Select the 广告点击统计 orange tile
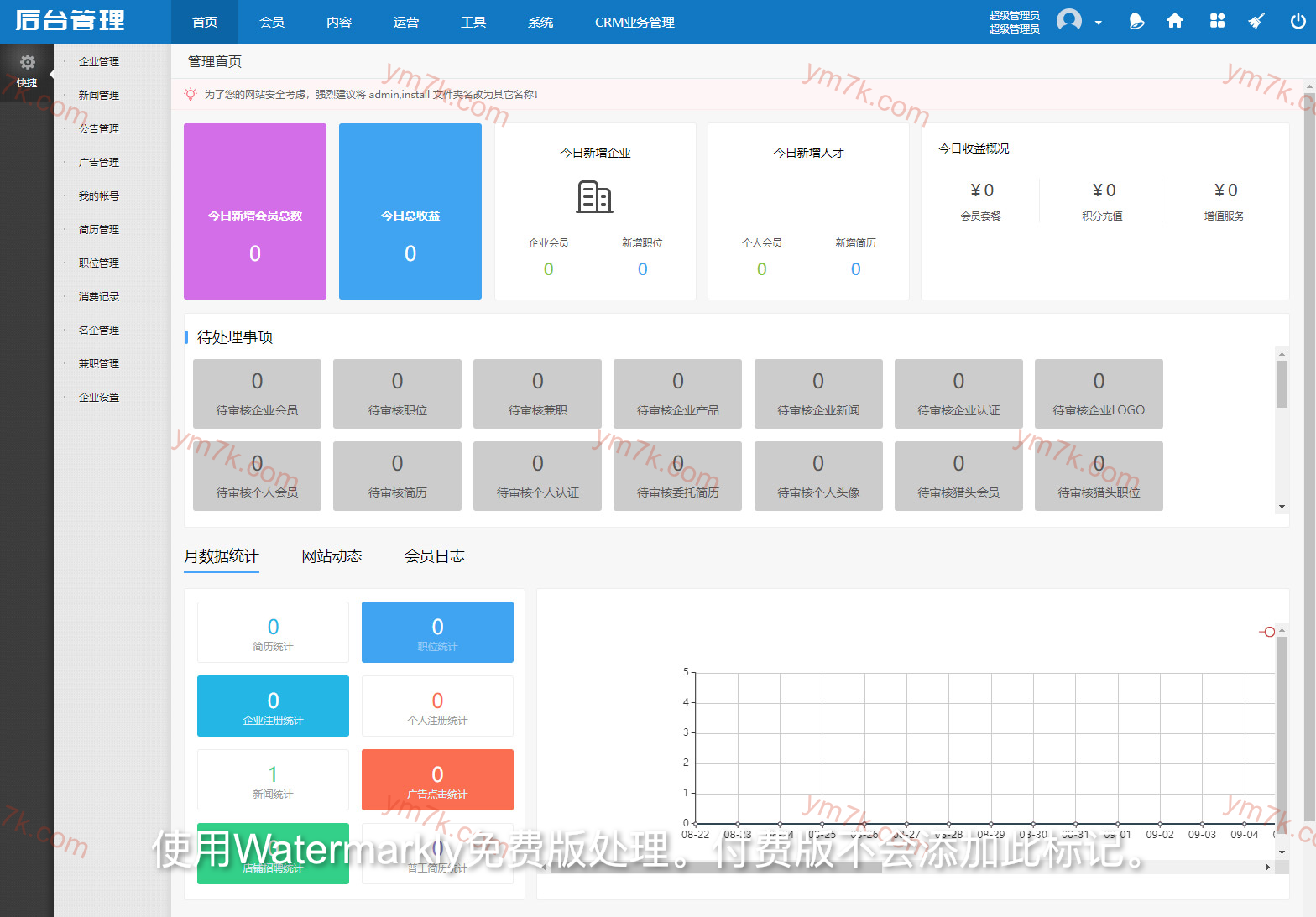 click(x=437, y=779)
